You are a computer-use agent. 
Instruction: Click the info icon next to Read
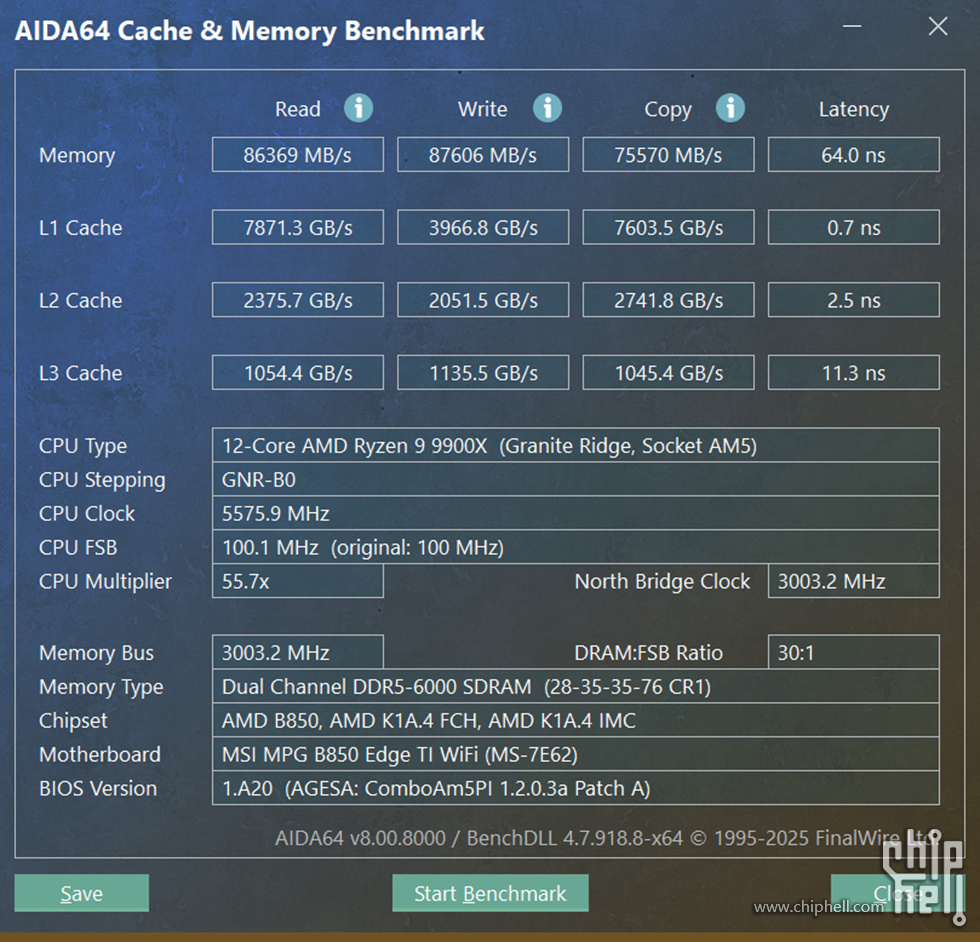tap(358, 108)
